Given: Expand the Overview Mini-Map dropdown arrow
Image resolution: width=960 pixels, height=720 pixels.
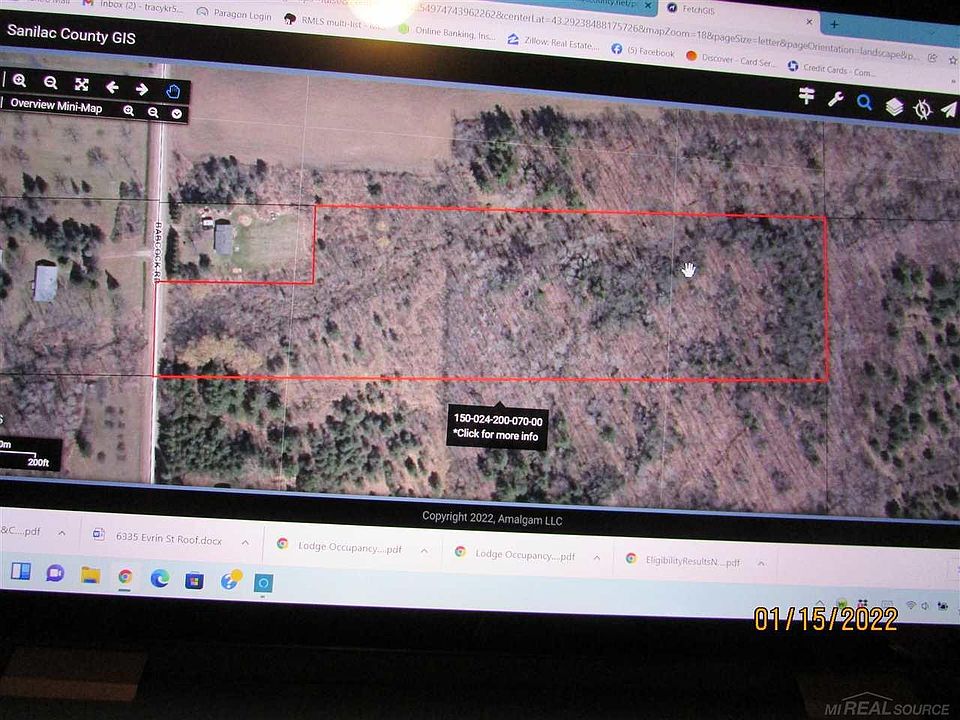Looking at the screenshot, I should click(177, 114).
